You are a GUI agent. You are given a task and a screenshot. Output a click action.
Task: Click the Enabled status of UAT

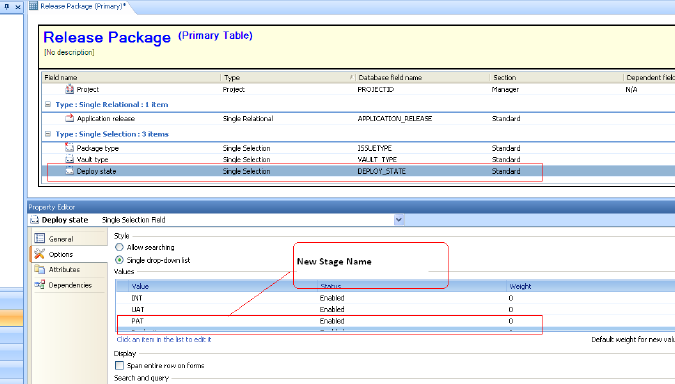332,309
